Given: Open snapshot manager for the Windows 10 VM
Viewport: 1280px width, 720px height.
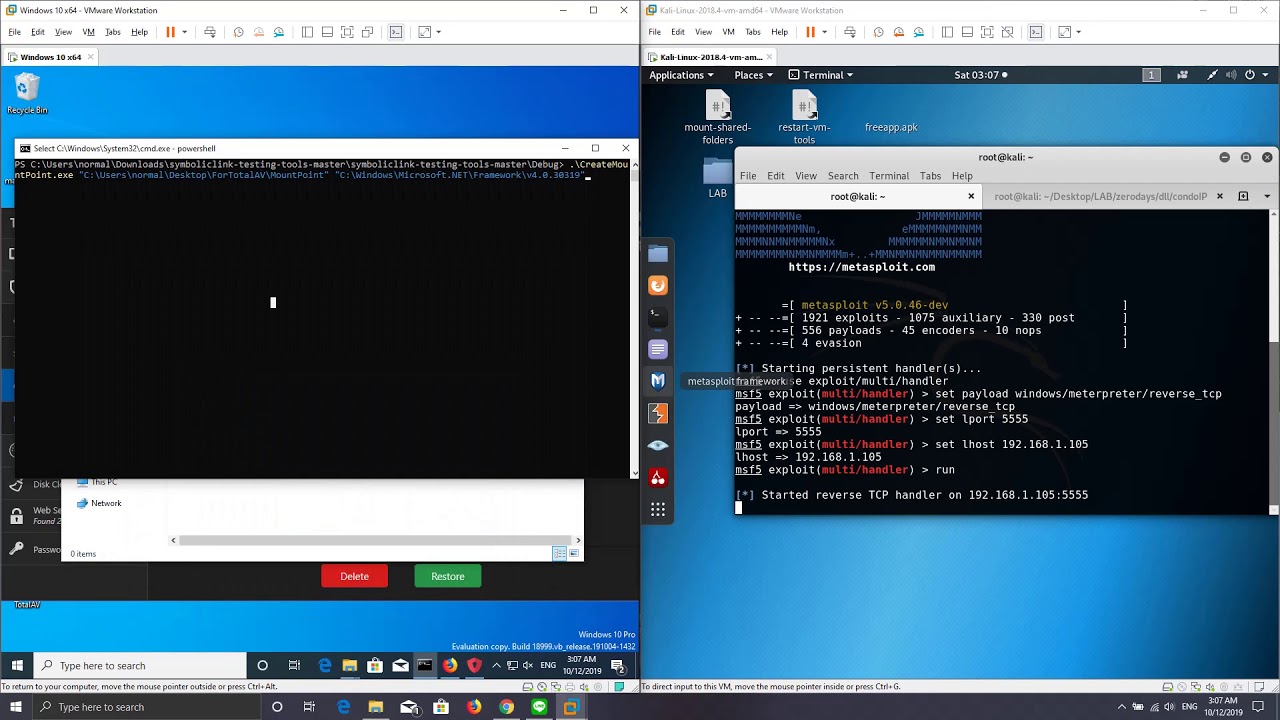Looking at the screenshot, I should point(279,32).
